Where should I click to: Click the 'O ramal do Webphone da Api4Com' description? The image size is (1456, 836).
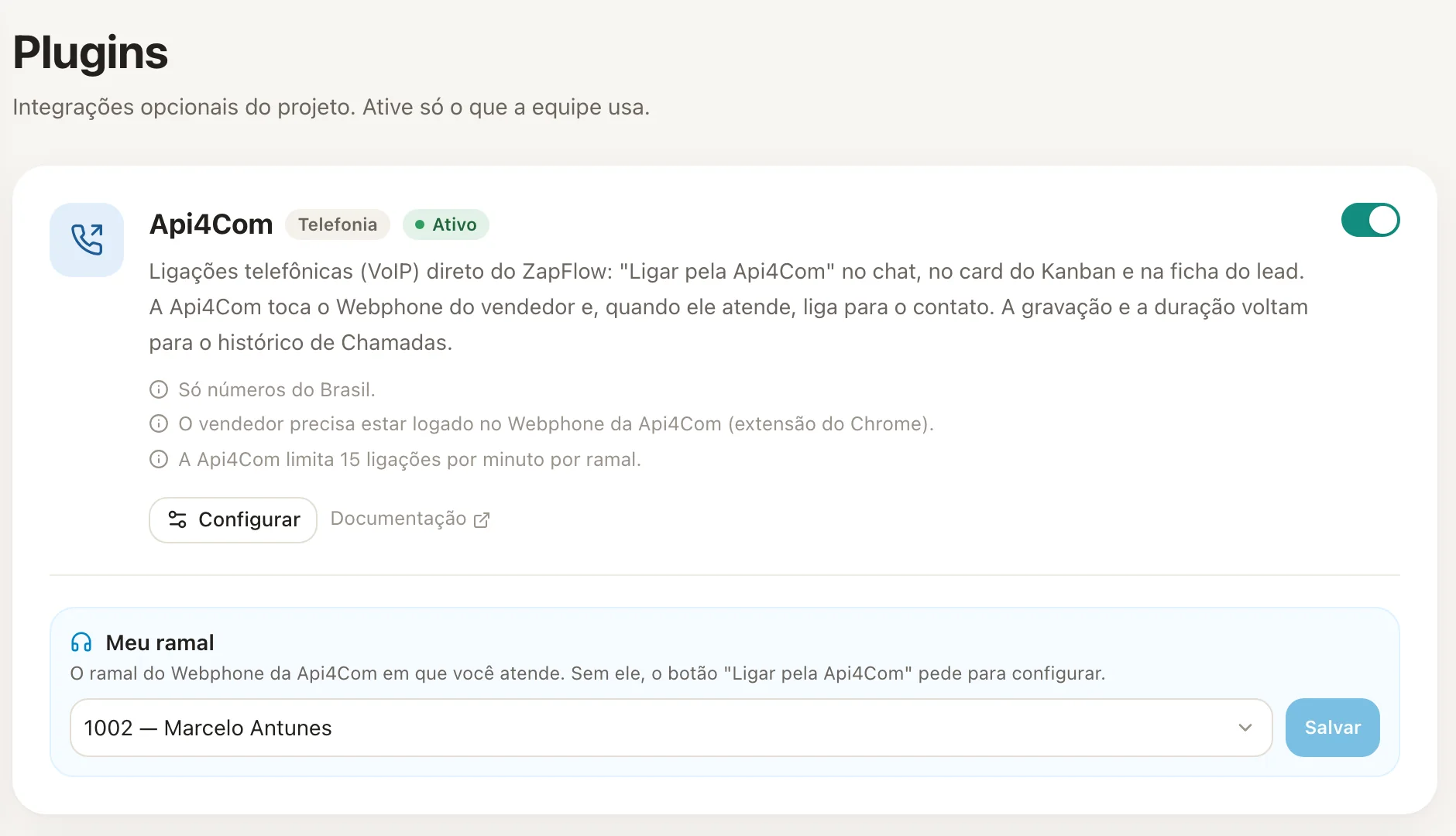click(x=588, y=673)
